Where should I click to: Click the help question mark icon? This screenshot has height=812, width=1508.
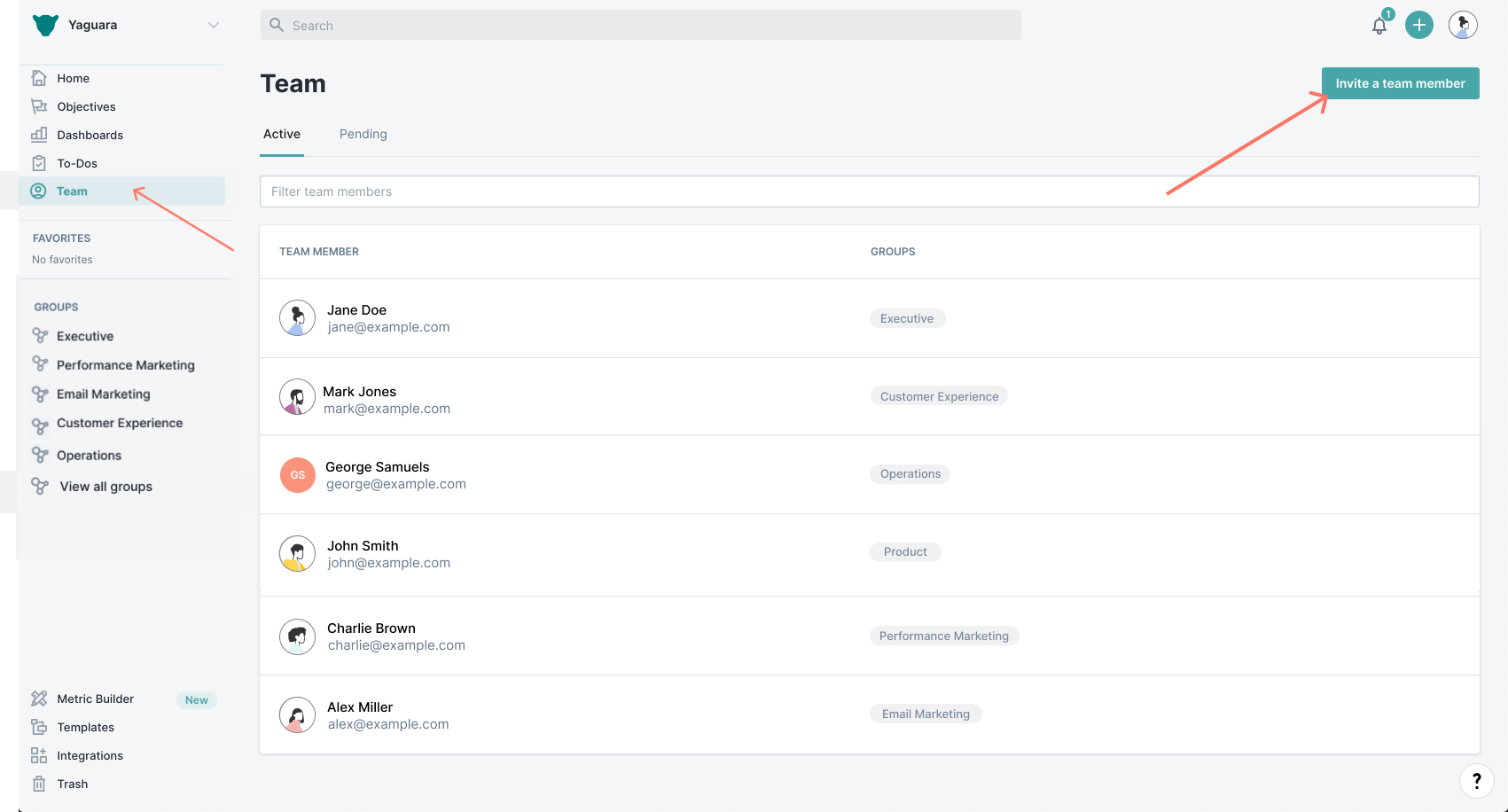coord(1476,780)
